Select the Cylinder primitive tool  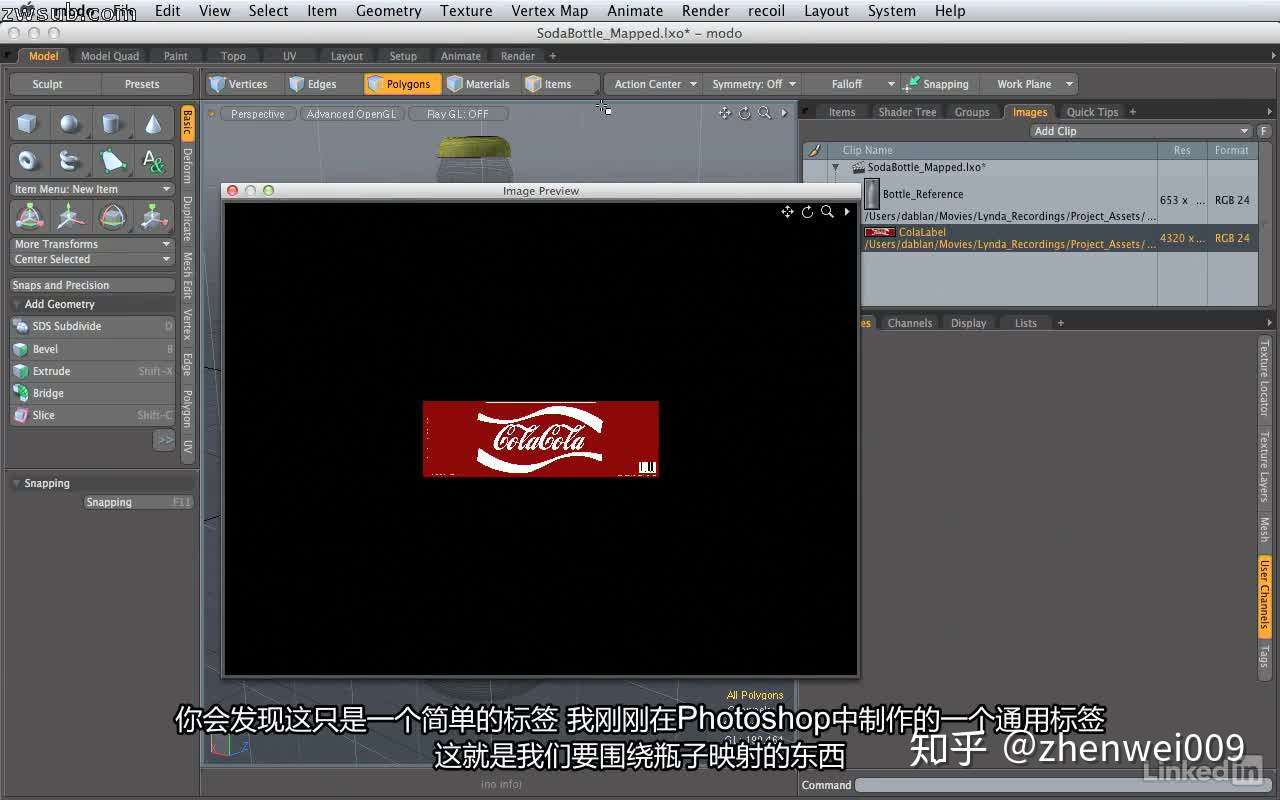coord(112,124)
